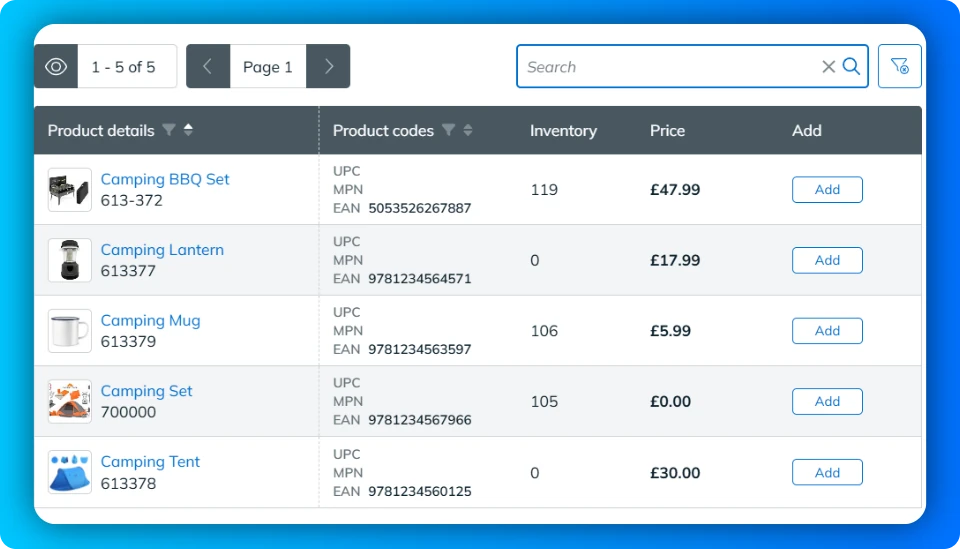The image size is (960, 549).
Task: Select EAN code 5053526267887
Action: tap(419, 208)
